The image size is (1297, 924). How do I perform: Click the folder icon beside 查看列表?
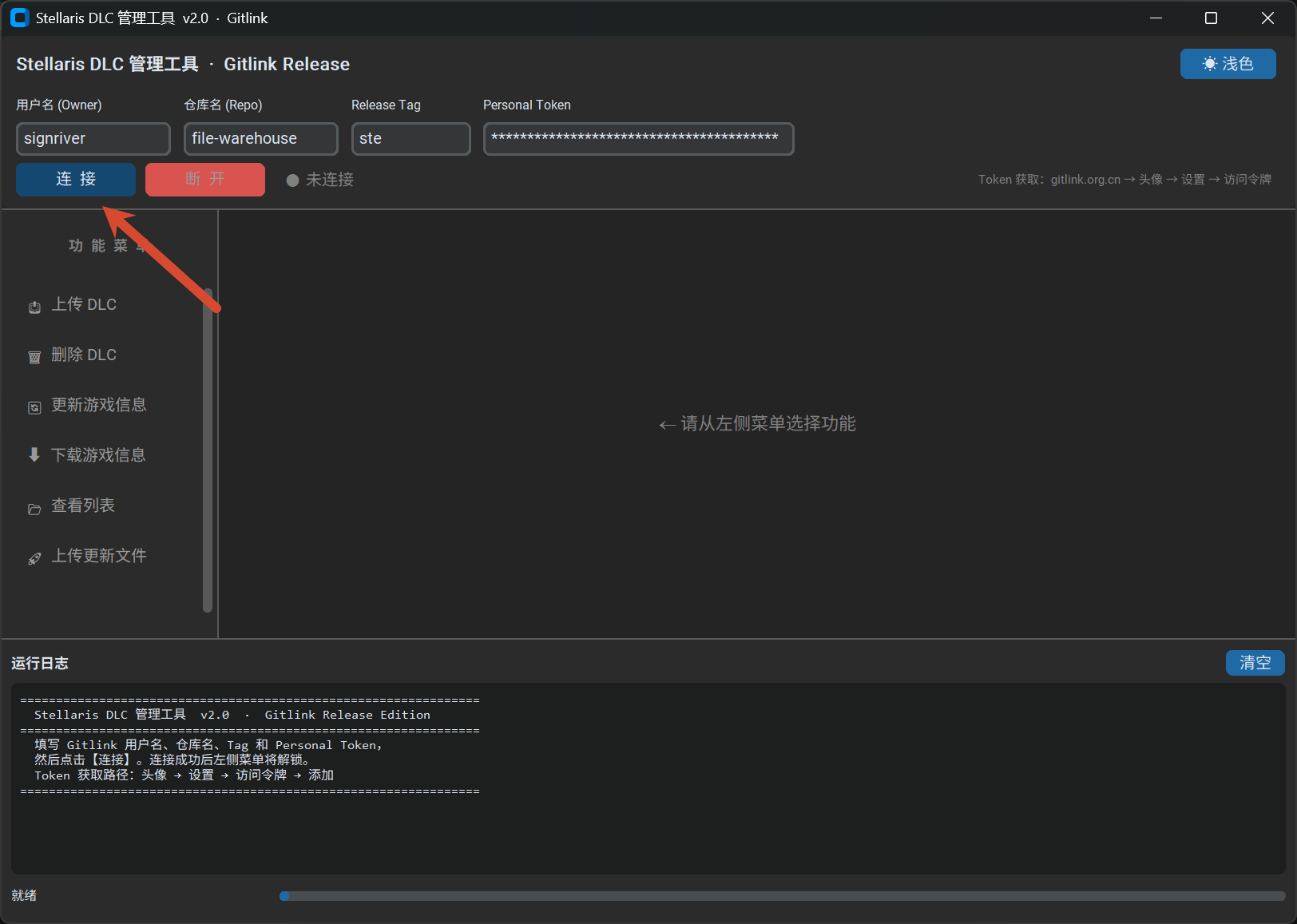[x=34, y=509]
